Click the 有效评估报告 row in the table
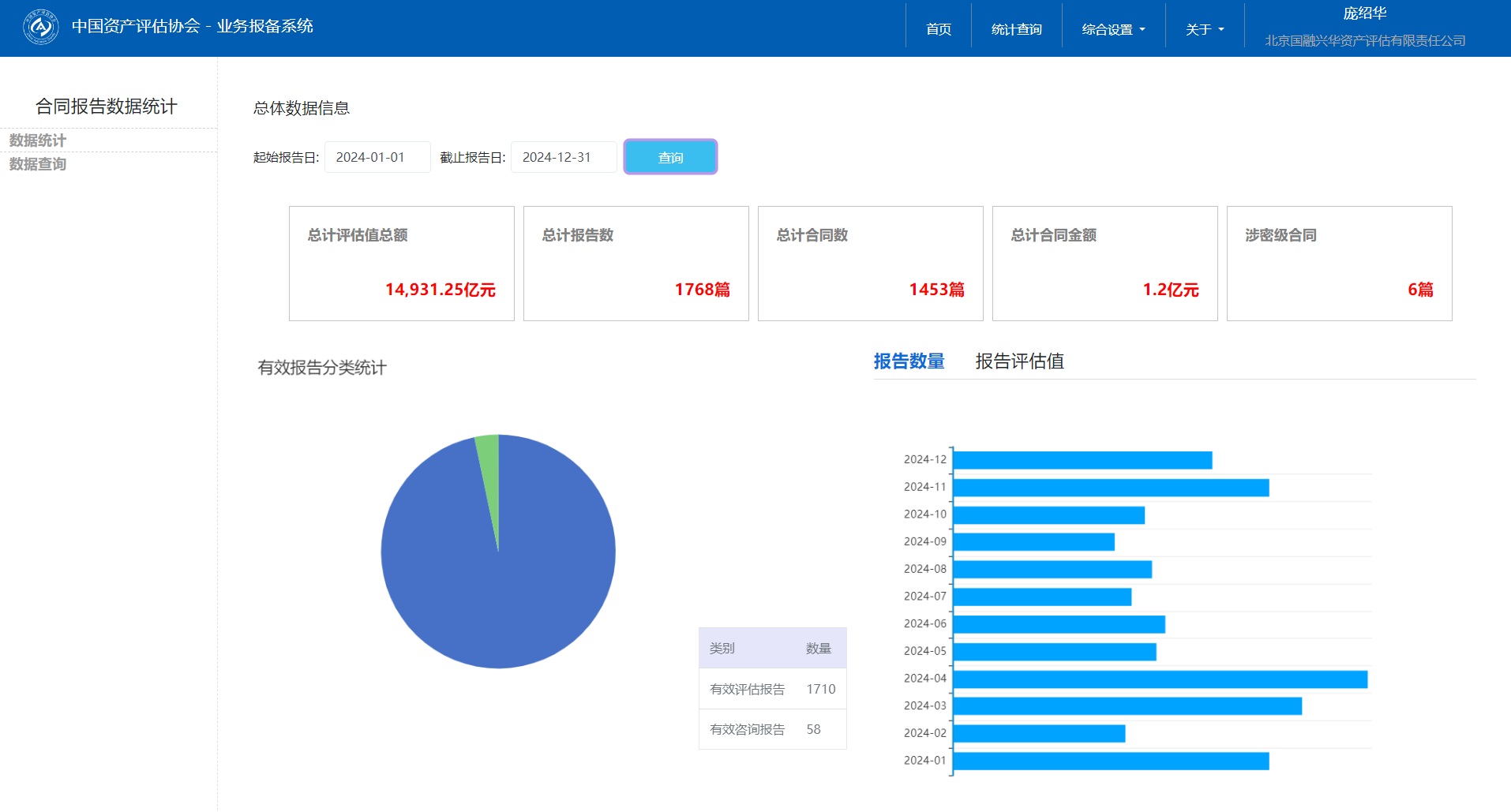 pos(772,689)
